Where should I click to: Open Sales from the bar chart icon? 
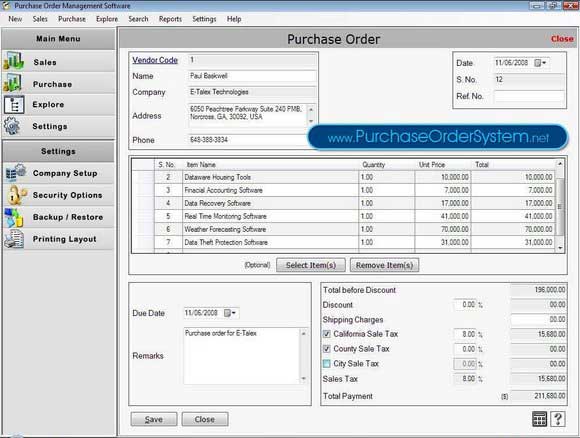[14, 61]
